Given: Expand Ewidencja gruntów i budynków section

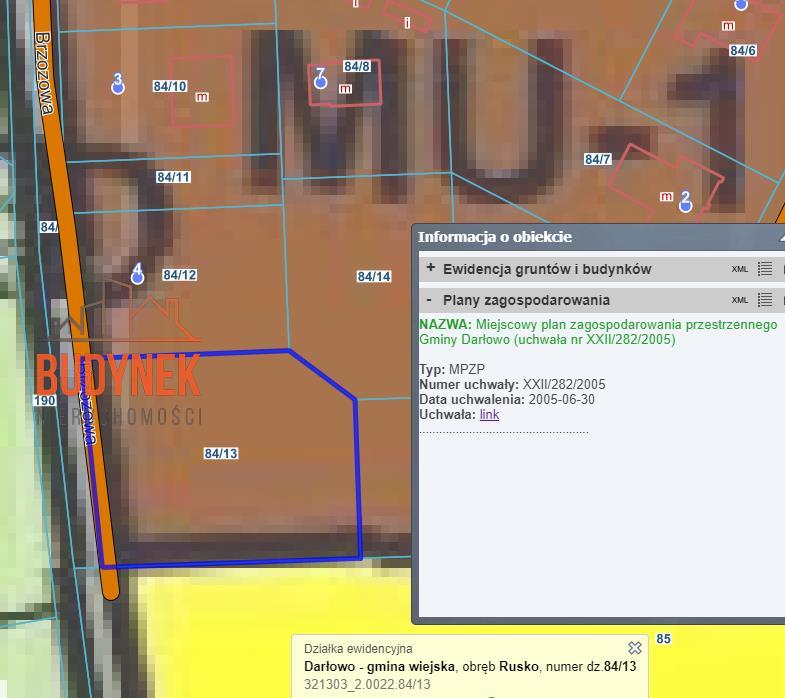Looking at the screenshot, I should [x=430, y=268].
